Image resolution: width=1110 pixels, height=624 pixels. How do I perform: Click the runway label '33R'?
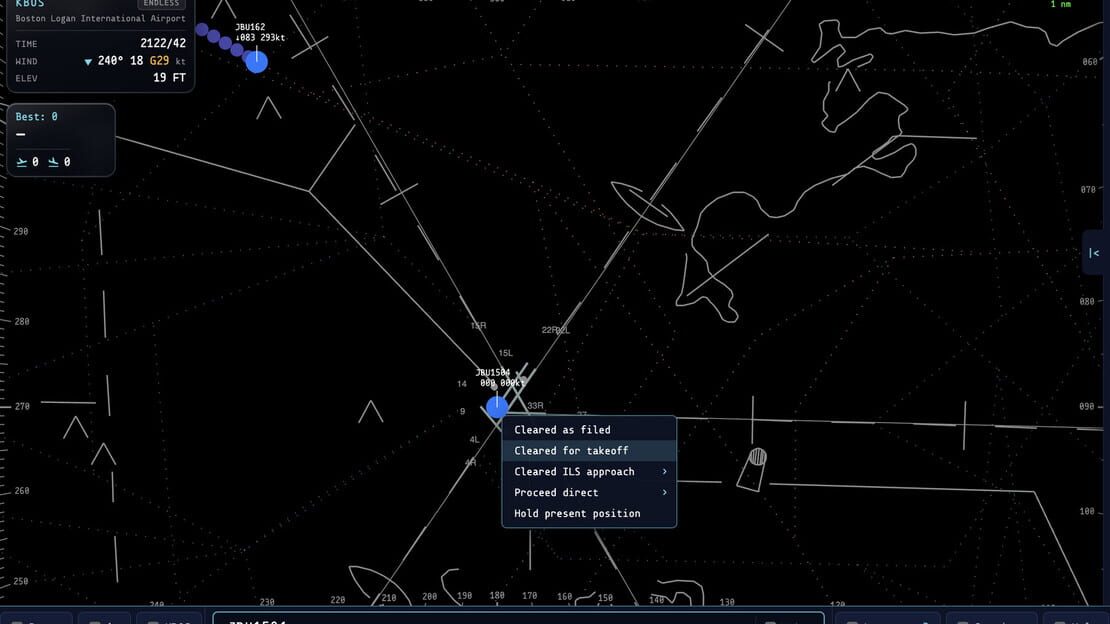535,406
